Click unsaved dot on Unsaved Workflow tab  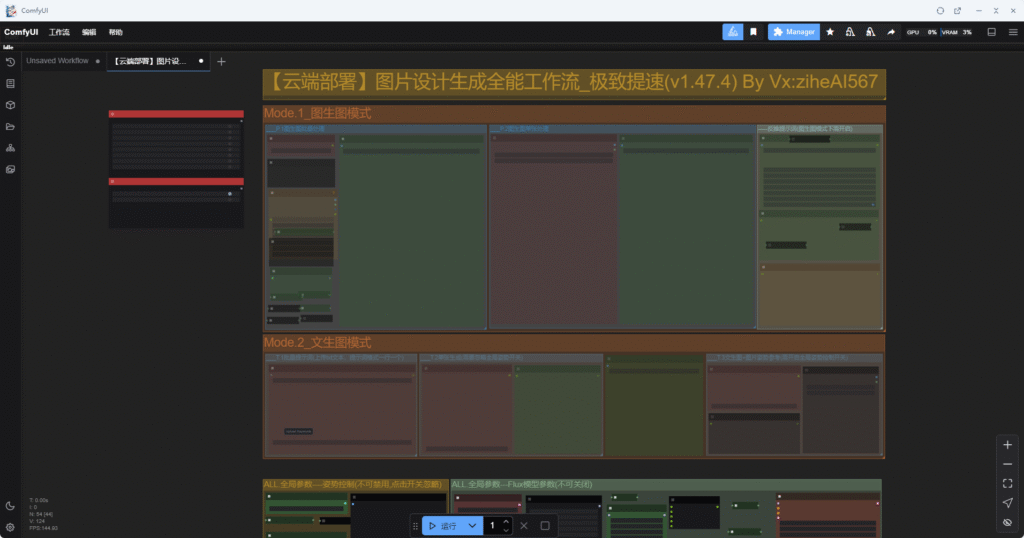[98, 61]
